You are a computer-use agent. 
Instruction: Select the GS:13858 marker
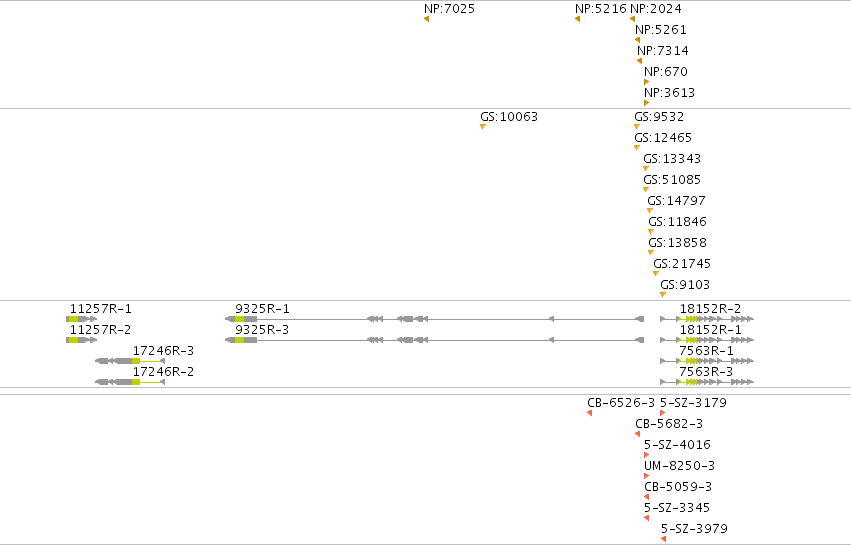click(651, 252)
